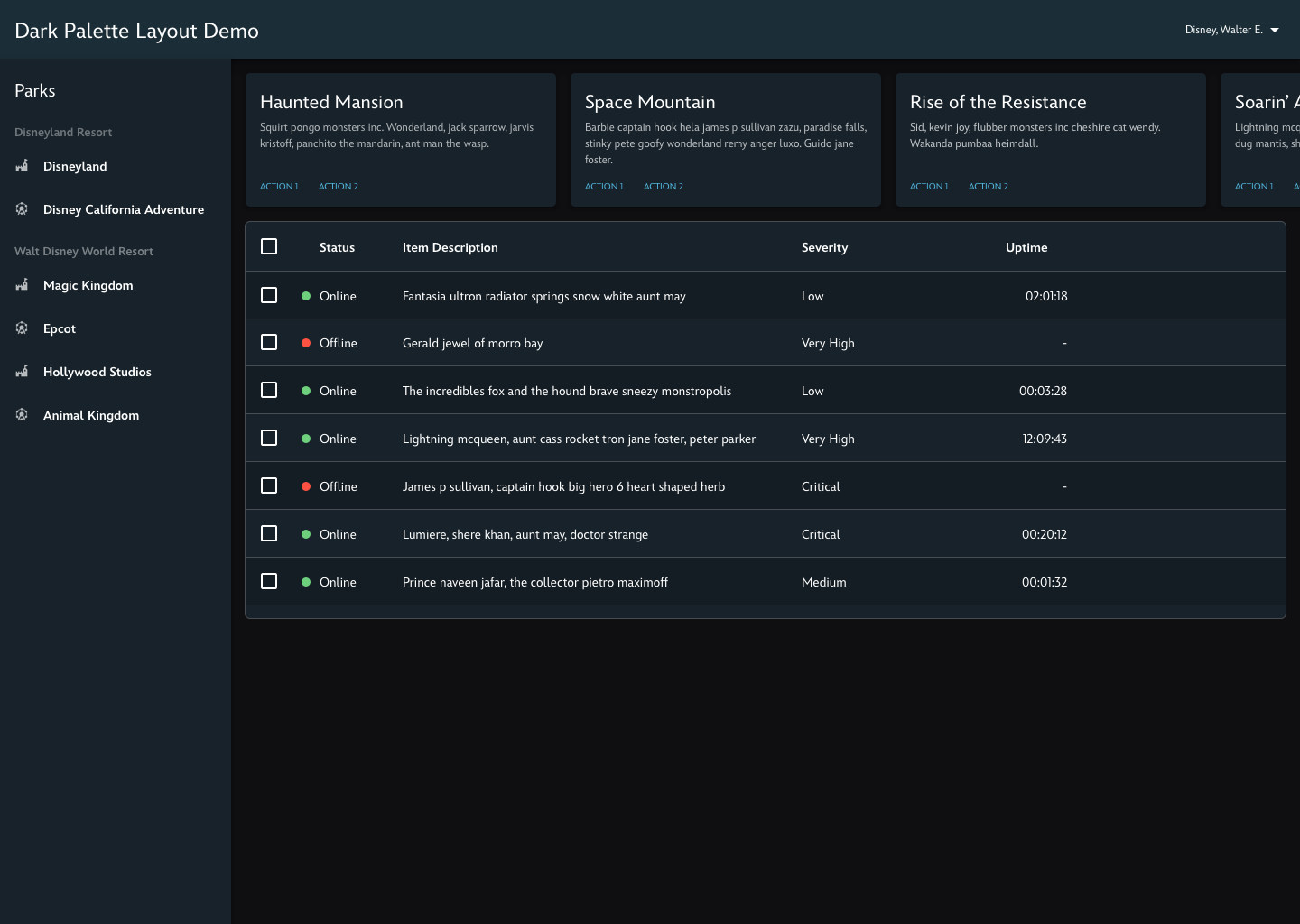The height and width of the screenshot is (924, 1300).
Task: Click the castle icon beside Disneyland
Action: pos(22,166)
